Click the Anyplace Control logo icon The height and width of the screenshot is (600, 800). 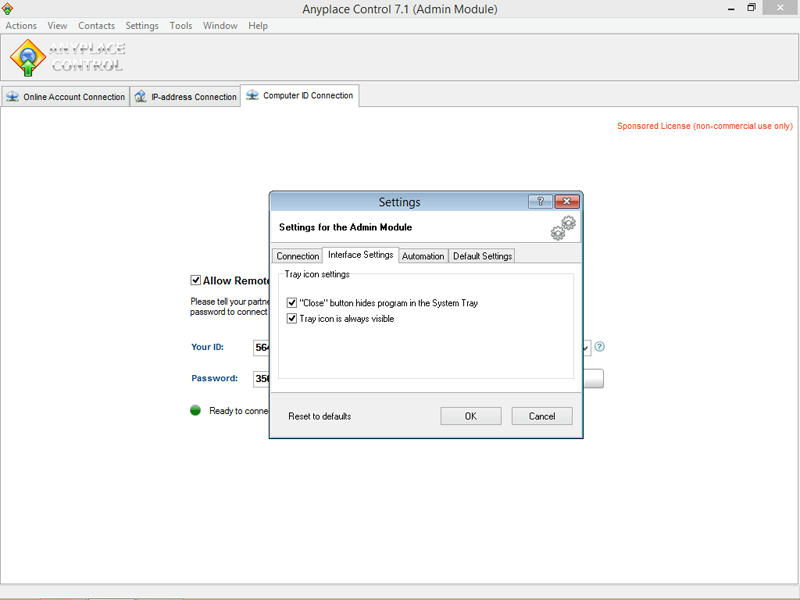click(28, 58)
